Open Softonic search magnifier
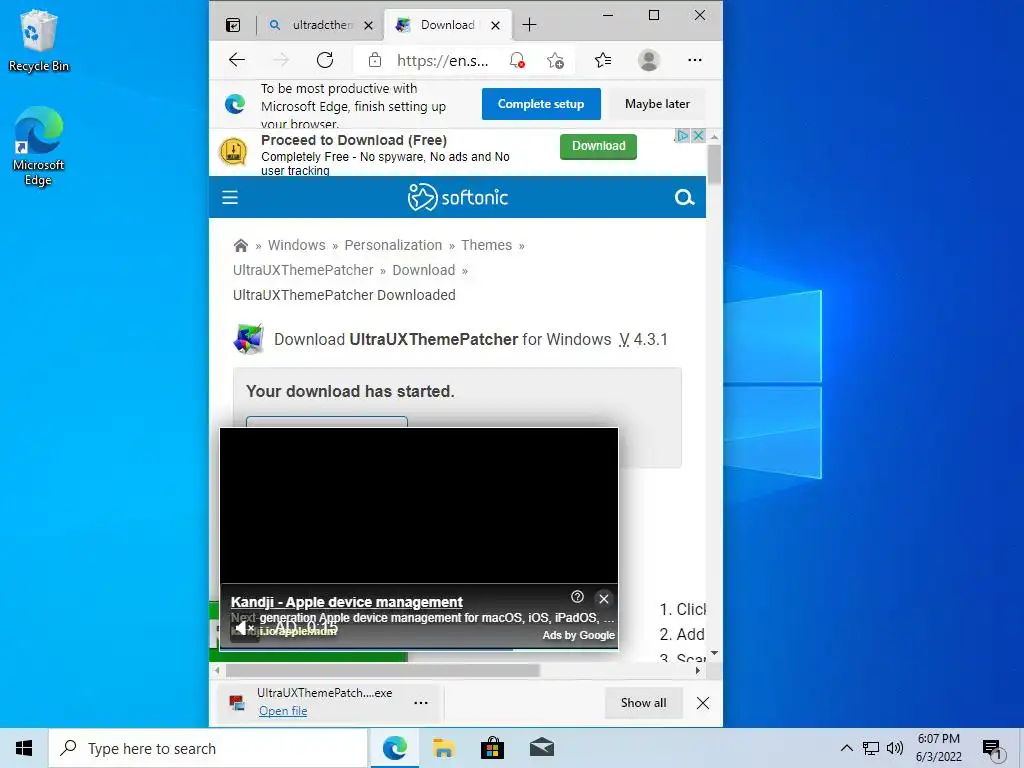Screen dimensions: 1024x768 click(x=684, y=197)
